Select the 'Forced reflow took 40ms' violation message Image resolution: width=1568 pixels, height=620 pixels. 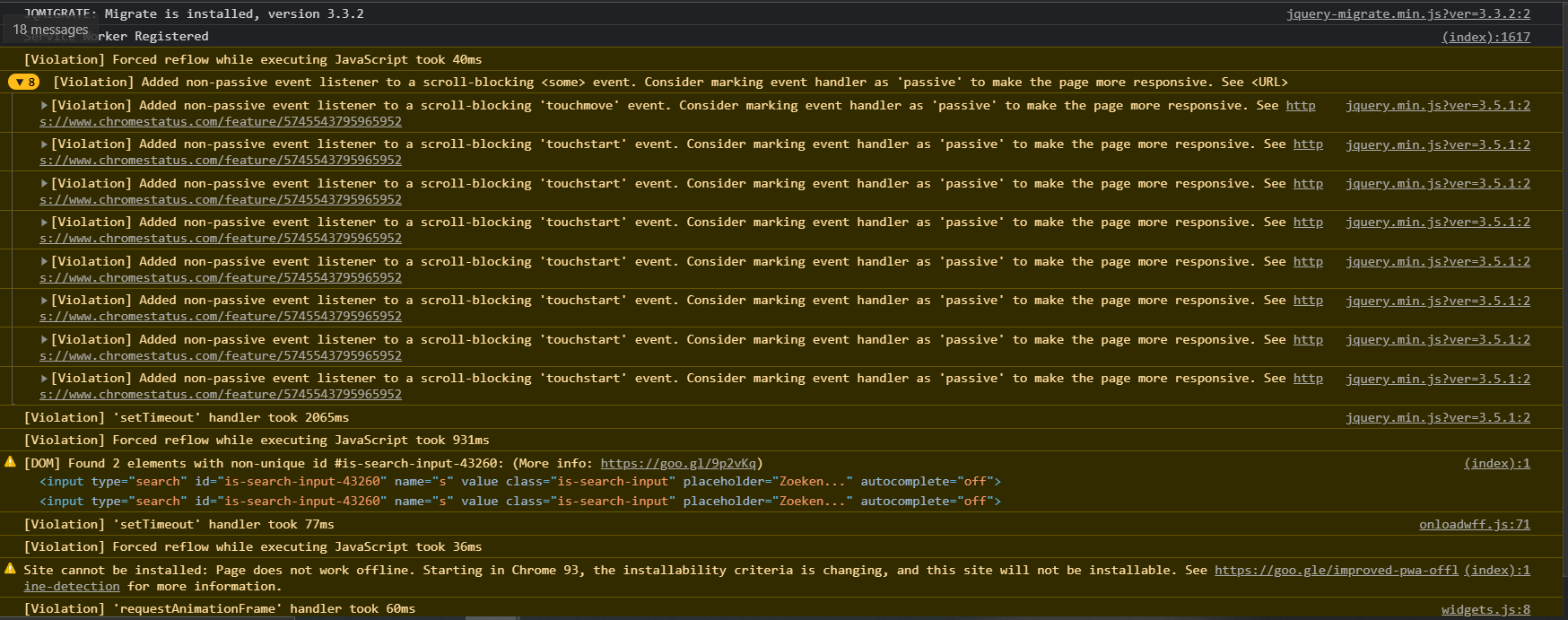[253, 59]
